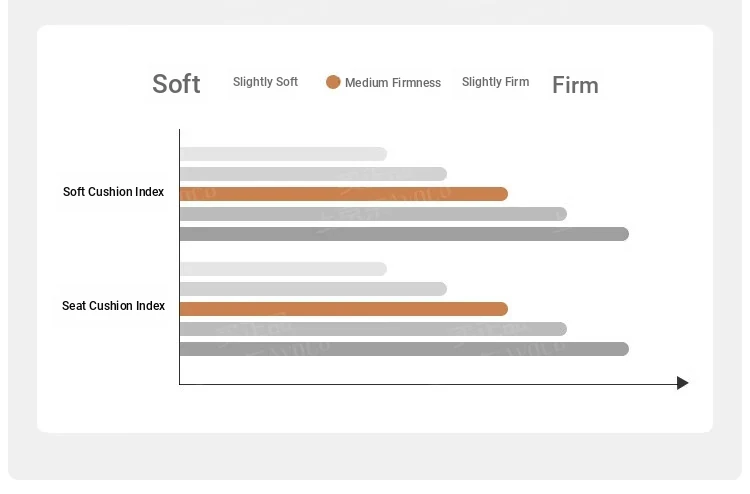Select the large Firm label
The width and height of the screenshot is (750, 494).
click(x=575, y=85)
